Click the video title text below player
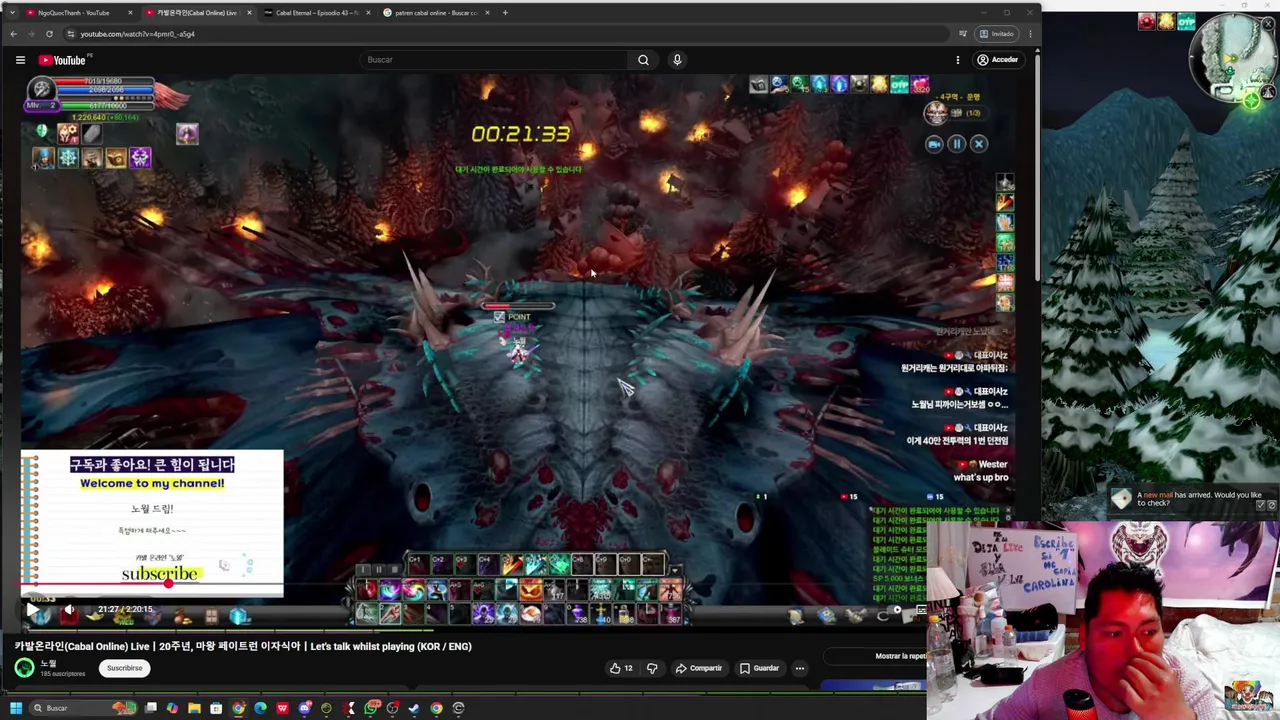This screenshot has width=1280, height=720. 243,646
